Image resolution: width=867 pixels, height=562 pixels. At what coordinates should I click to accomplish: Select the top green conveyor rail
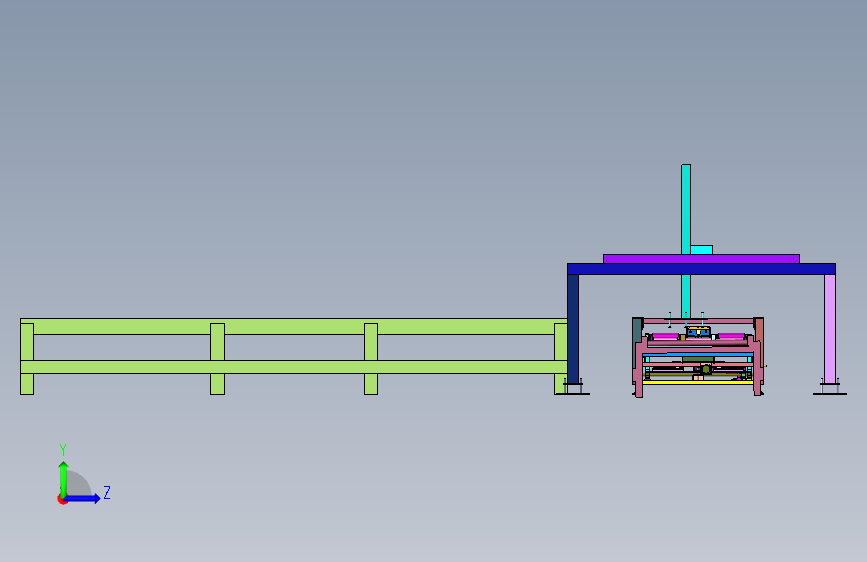point(294,326)
